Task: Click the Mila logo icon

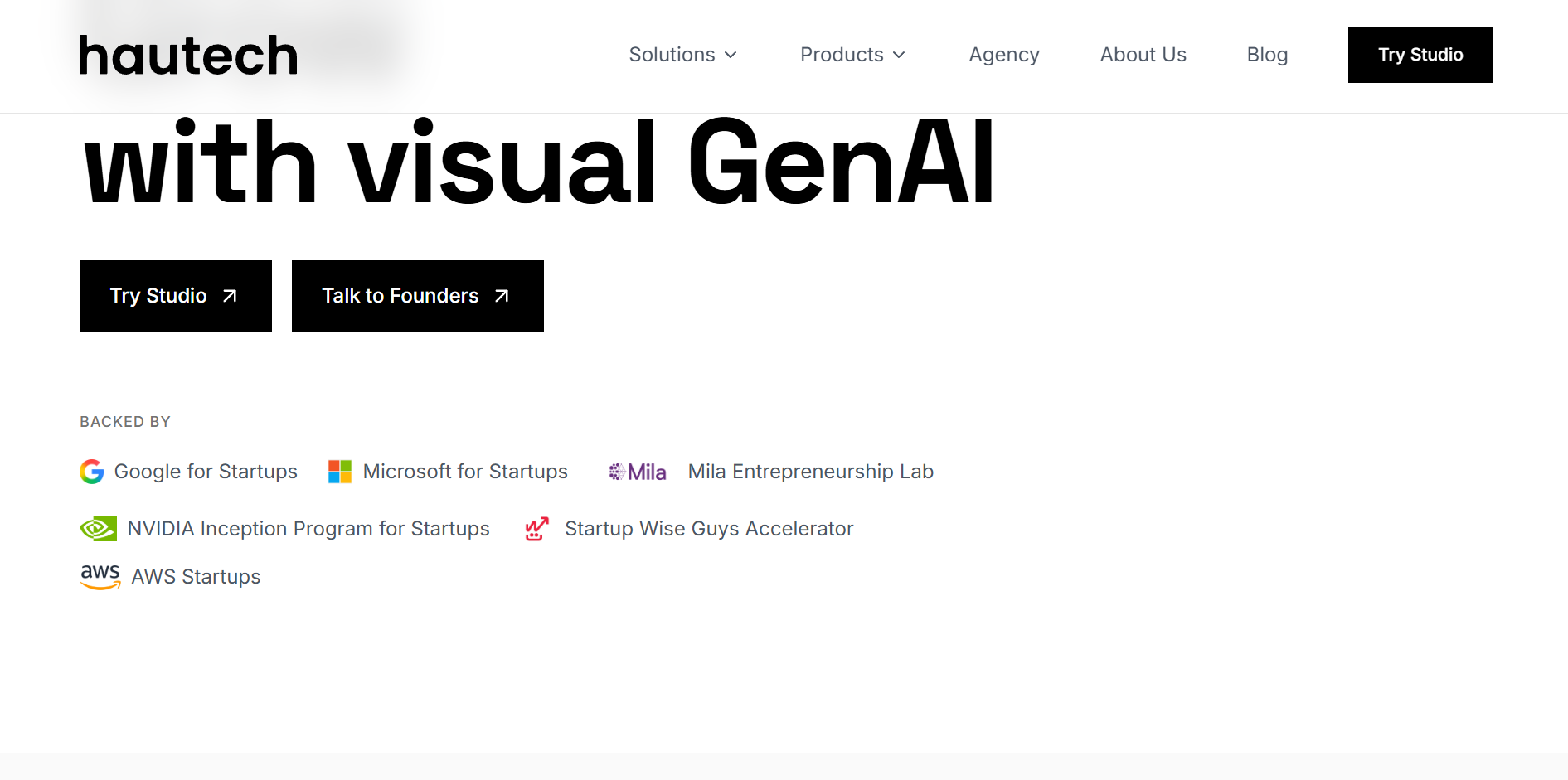Action: (637, 472)
